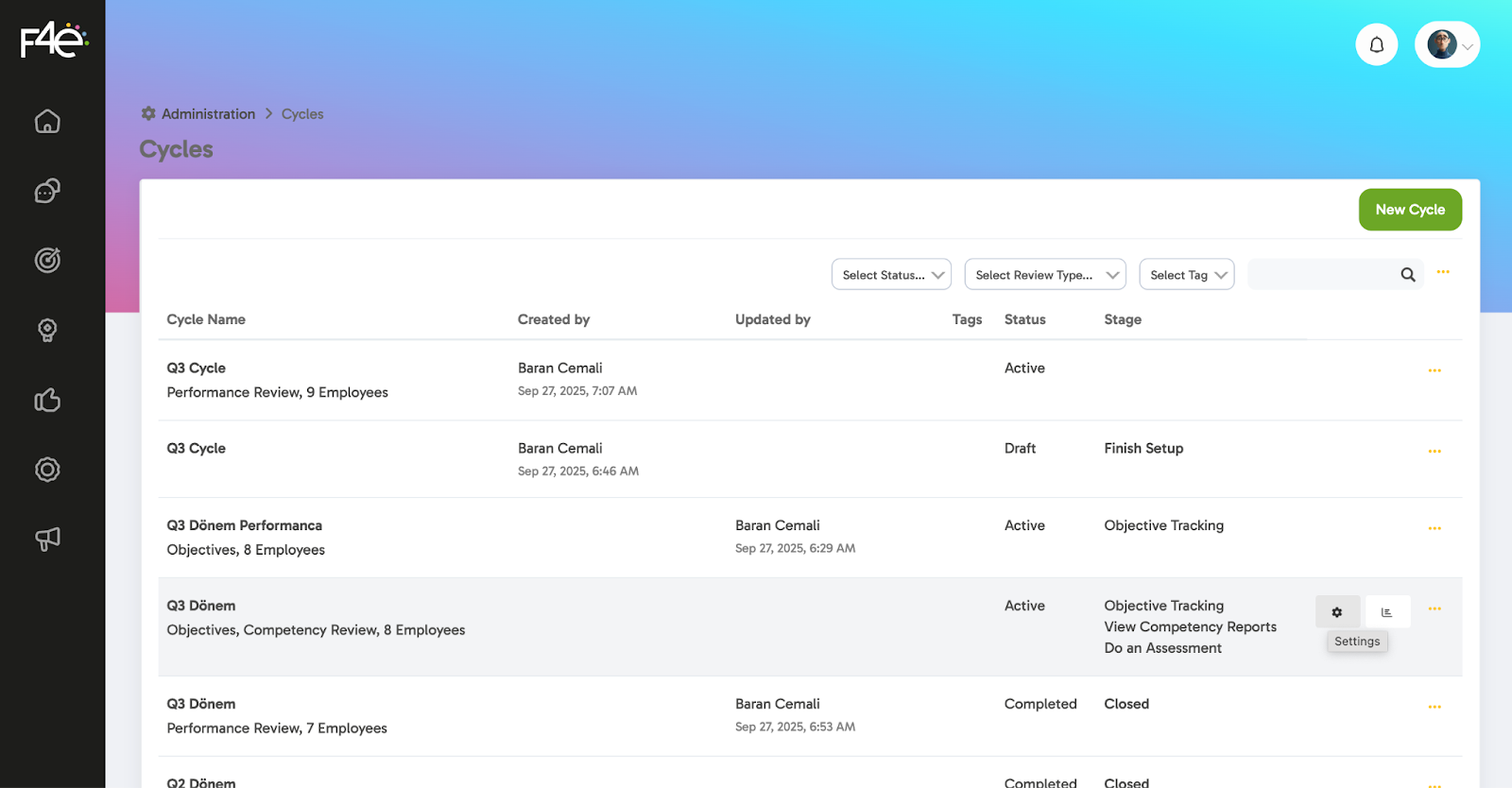Click the chart report icon for Q3 Dönem

[1387, 612]
